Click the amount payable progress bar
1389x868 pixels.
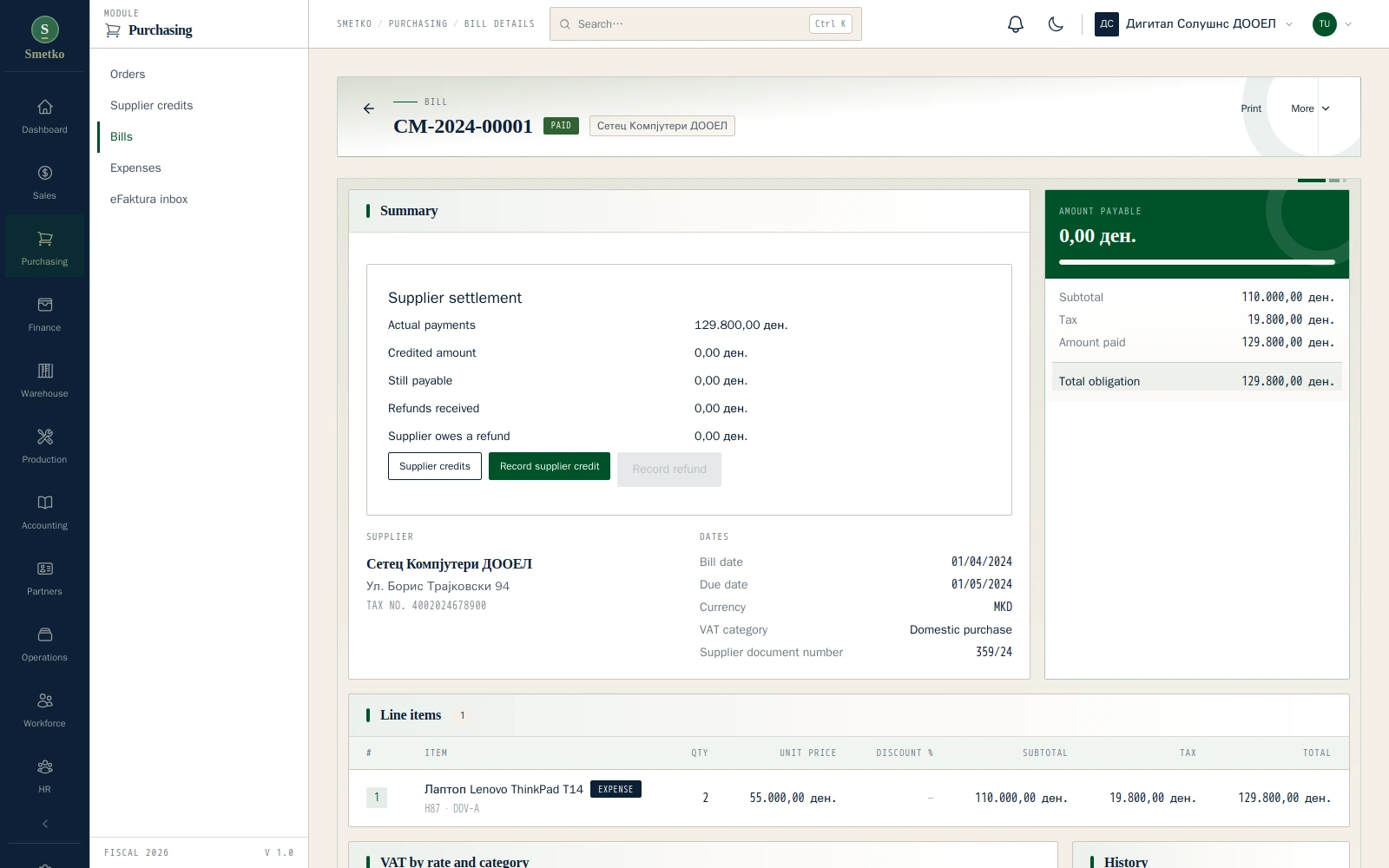(x=1197, y=261)
